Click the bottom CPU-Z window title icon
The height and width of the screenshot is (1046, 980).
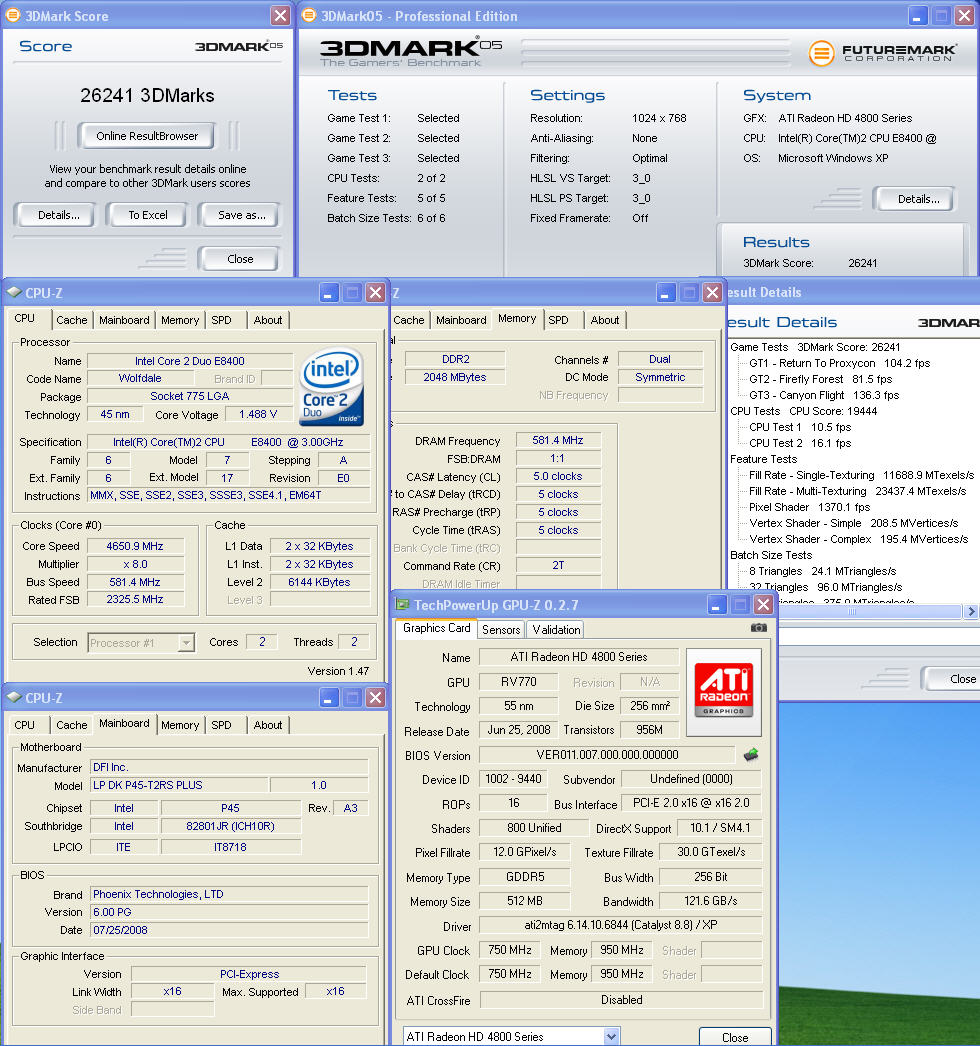click(14, 697)
